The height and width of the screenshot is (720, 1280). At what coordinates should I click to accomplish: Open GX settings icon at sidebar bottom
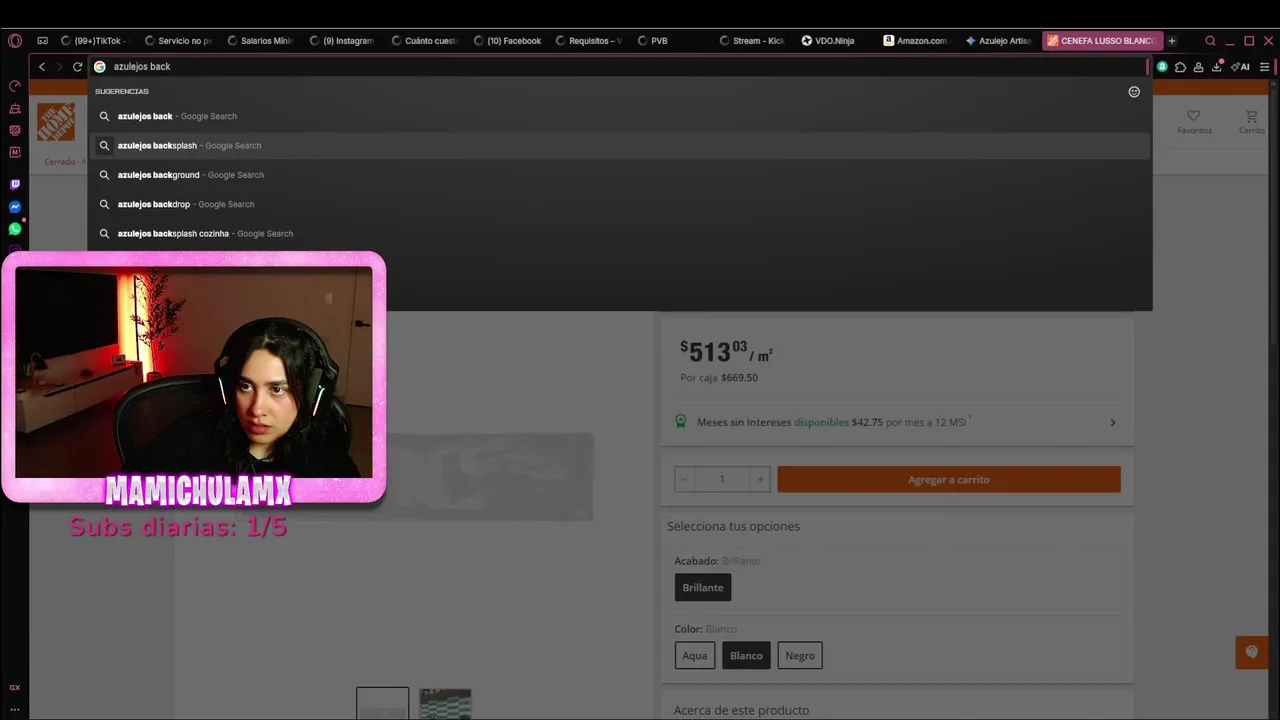tap(15, 688)
